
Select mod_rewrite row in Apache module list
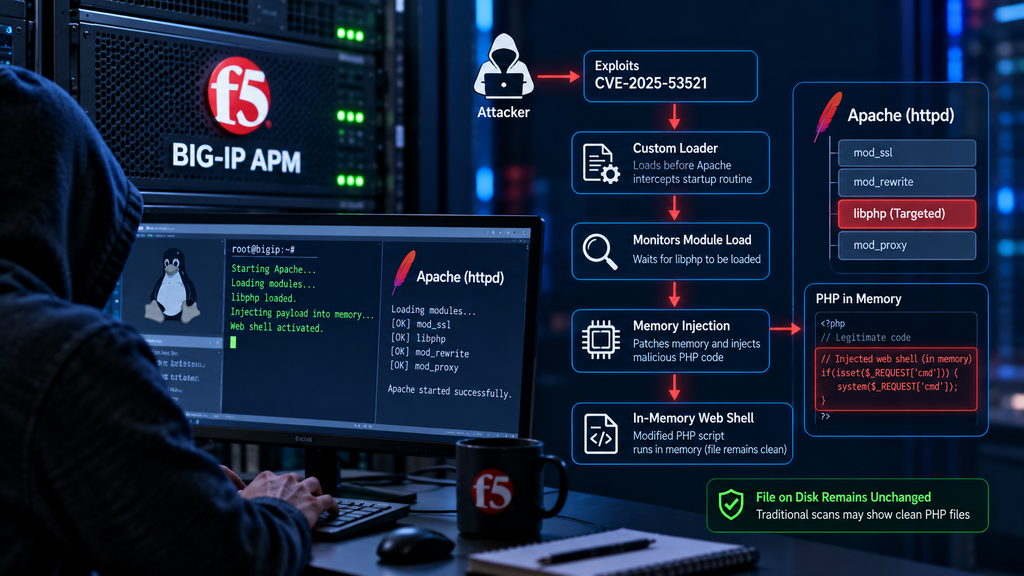coord(906,182)
